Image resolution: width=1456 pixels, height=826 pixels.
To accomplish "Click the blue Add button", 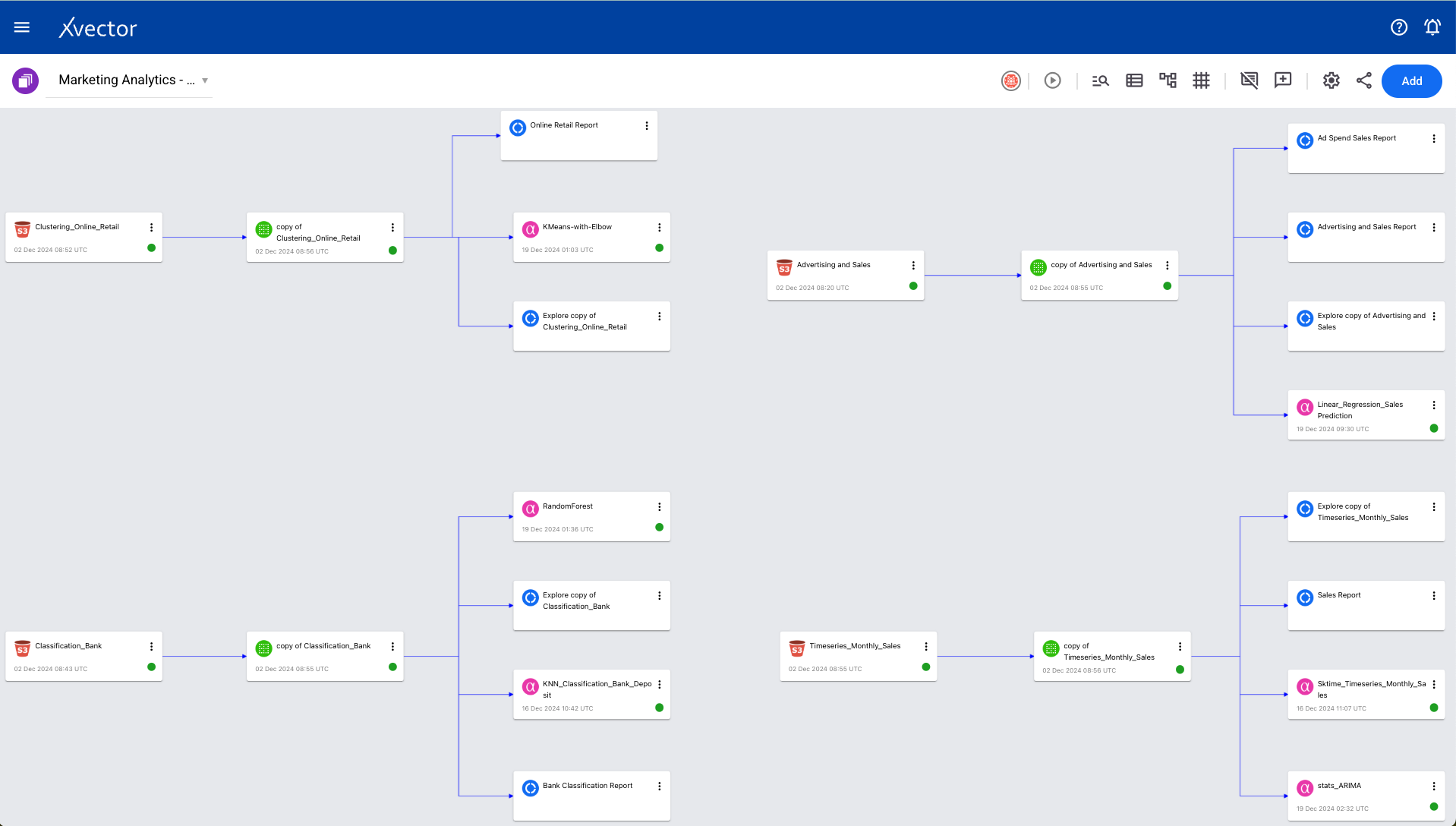I will click(x=1411, y=81).
